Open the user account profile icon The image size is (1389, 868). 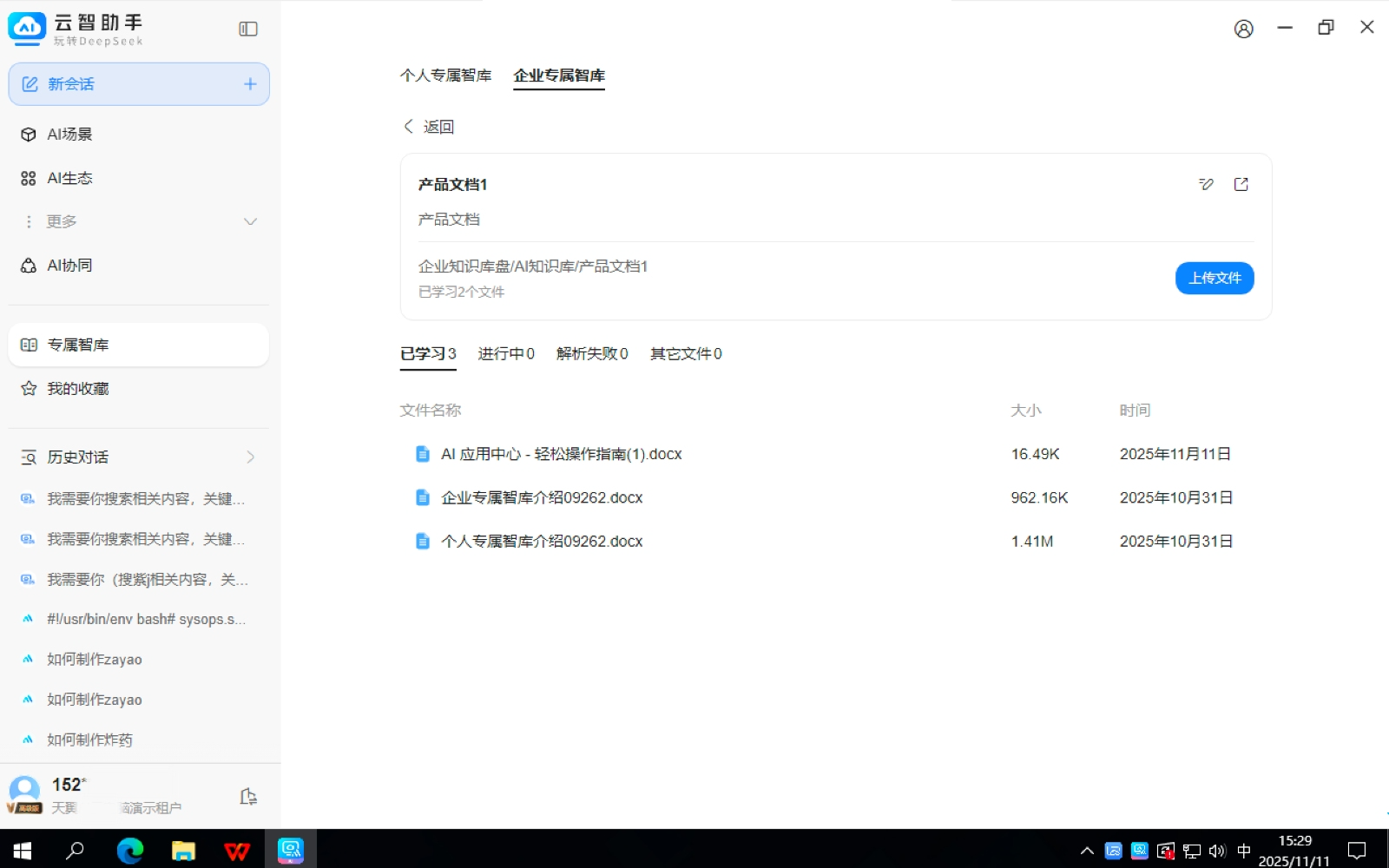1243,30
